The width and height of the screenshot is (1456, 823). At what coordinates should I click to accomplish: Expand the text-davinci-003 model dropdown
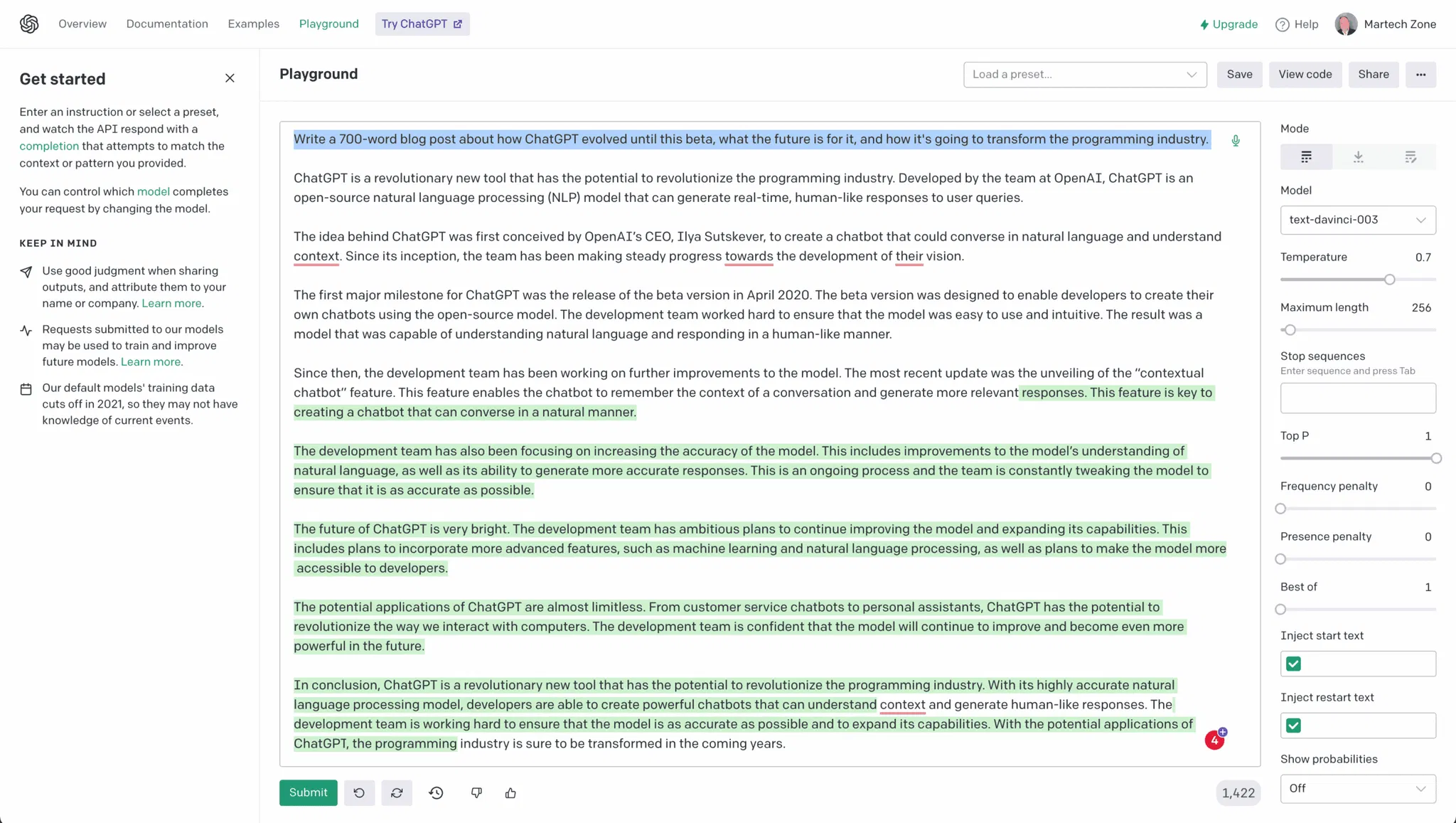pos(1357,220)
